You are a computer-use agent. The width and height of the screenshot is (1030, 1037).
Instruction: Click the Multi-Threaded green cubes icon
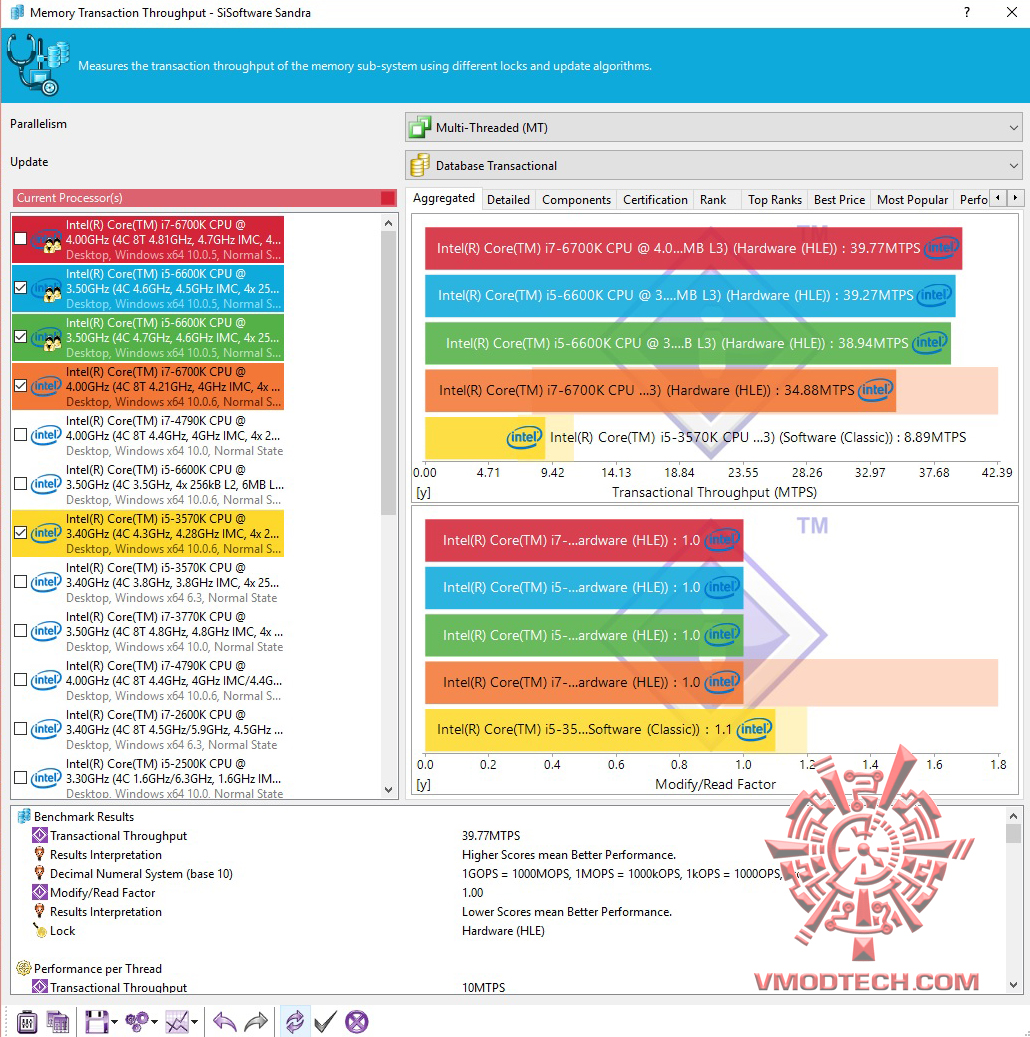pyautogui.click(x=420, y=127)
